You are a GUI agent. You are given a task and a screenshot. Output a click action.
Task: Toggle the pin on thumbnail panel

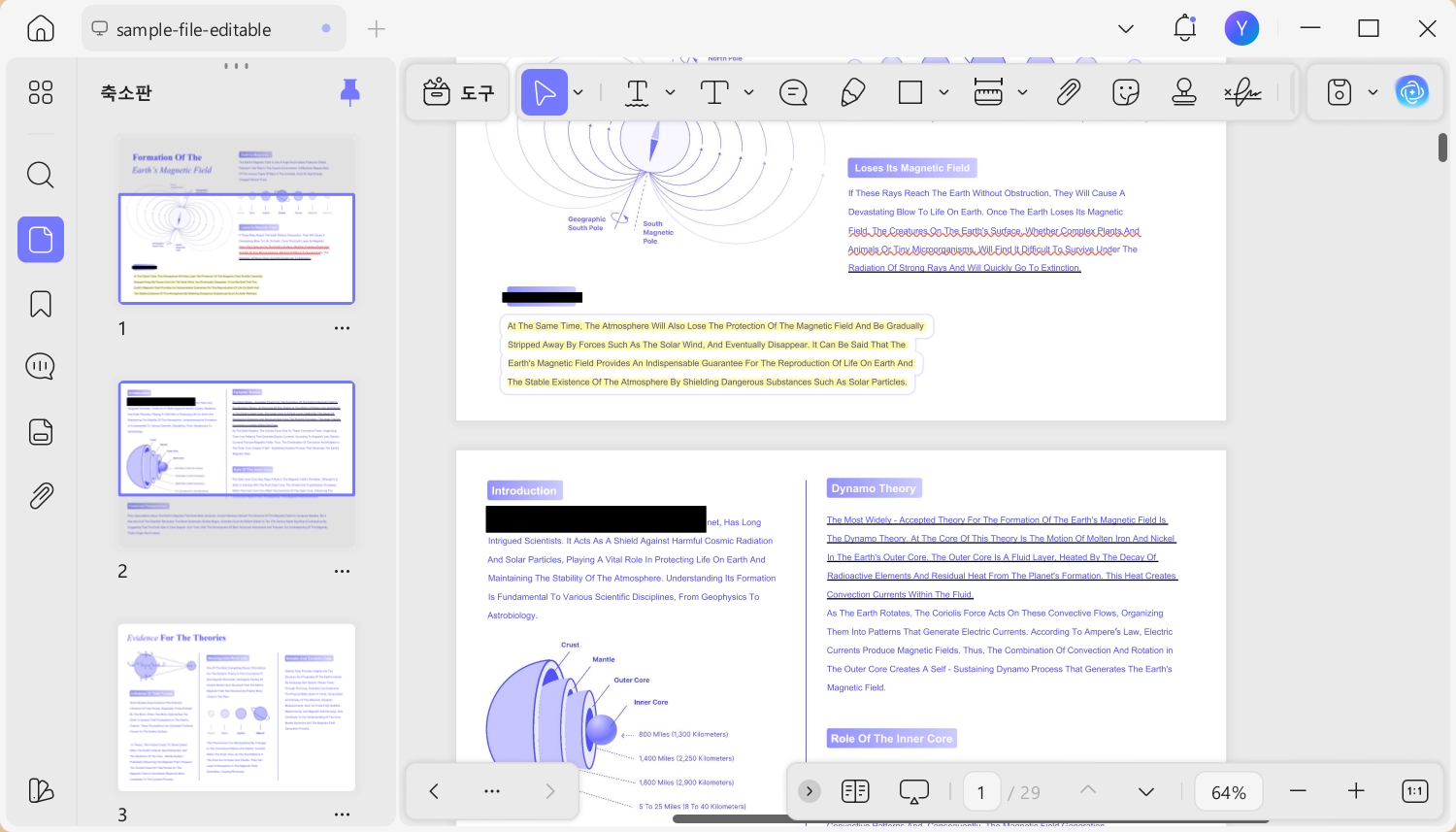coord(350,92)
